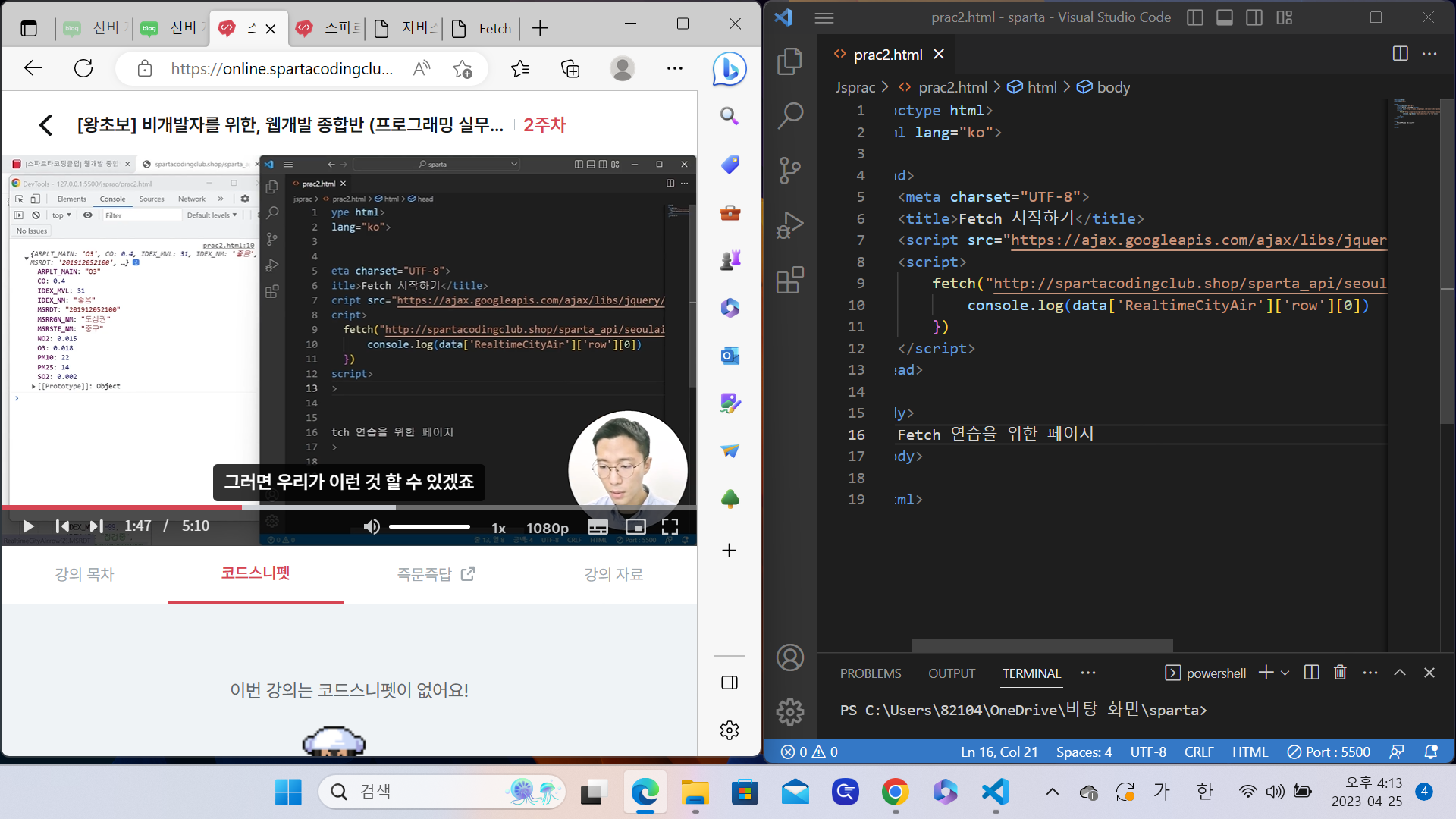Open Bing Chat sidebar button
The height and width of the screenshot is (819, 1456).
click(x=730, y=70)
